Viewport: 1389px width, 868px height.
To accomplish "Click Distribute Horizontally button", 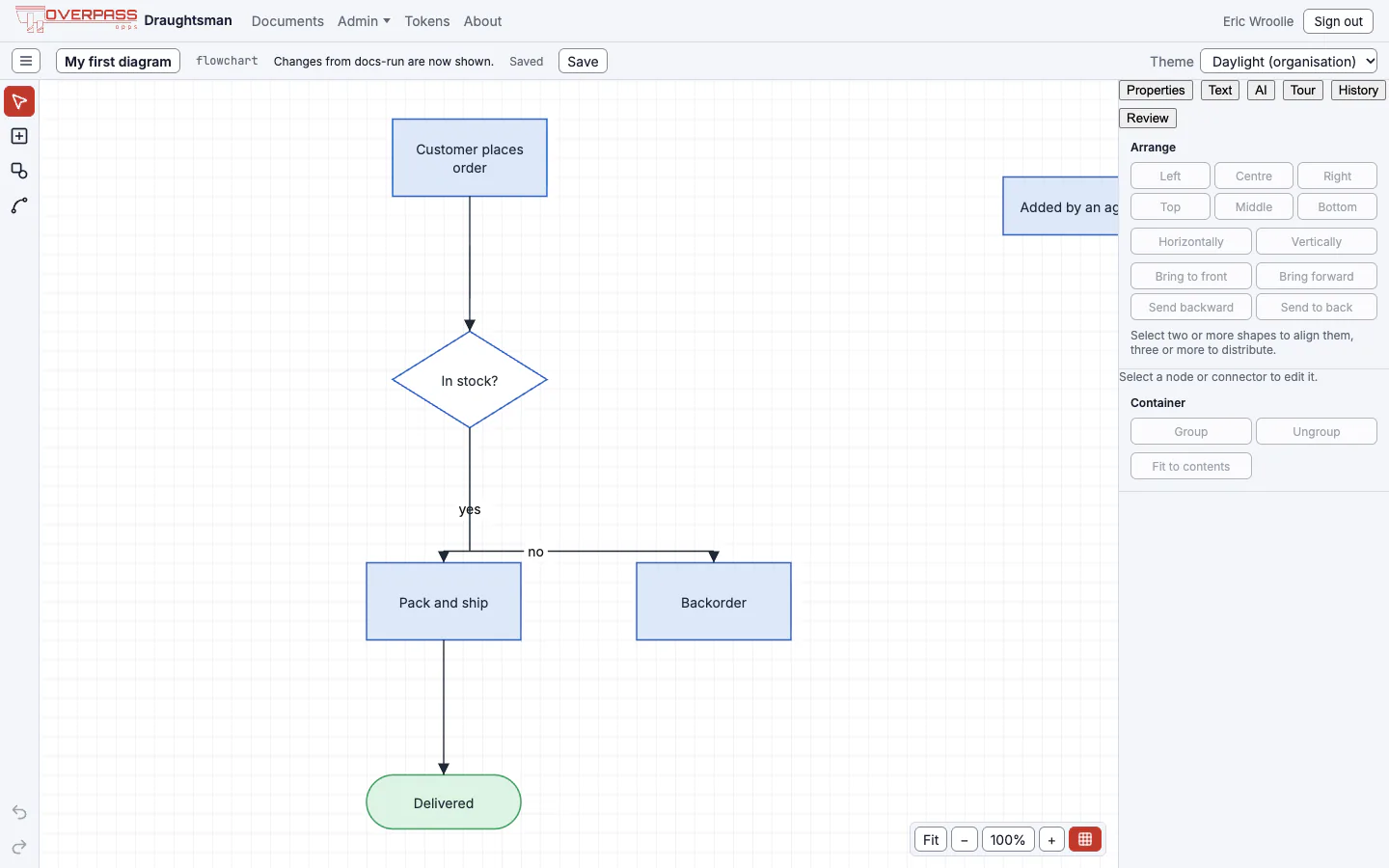I will [x=1191, y=241].
